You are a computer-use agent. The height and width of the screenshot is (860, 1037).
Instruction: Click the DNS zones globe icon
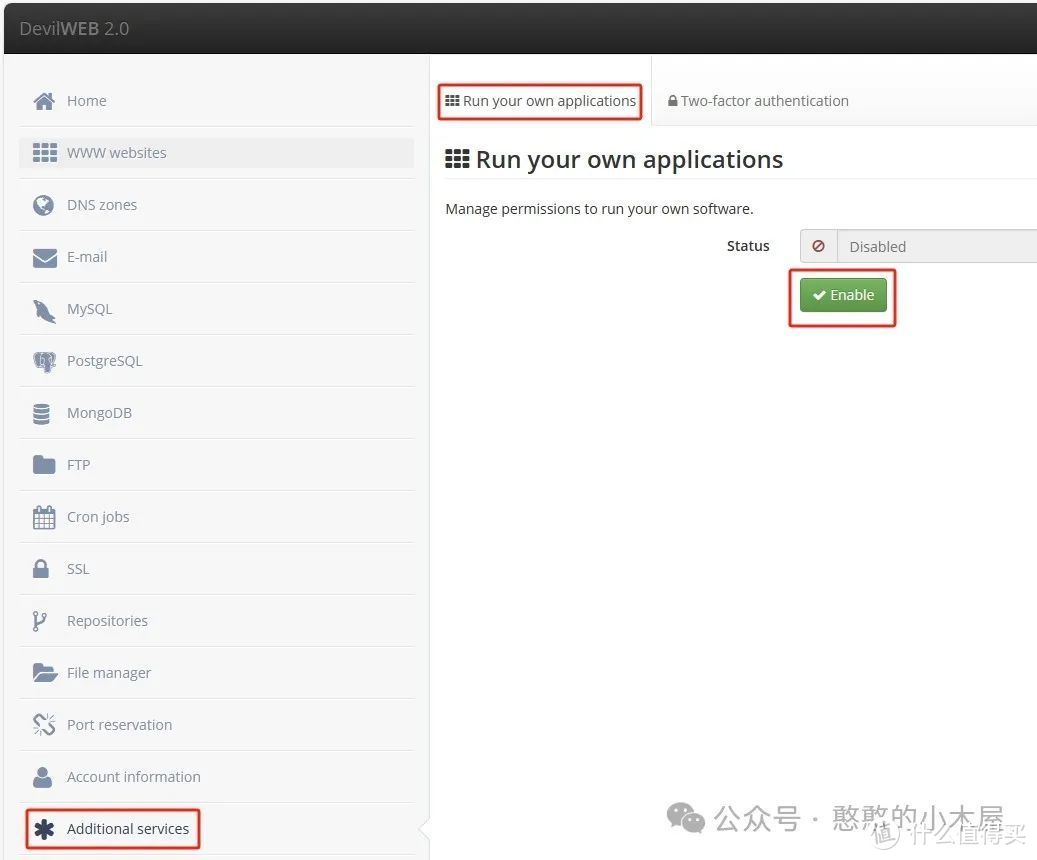(x=44, y=205)
